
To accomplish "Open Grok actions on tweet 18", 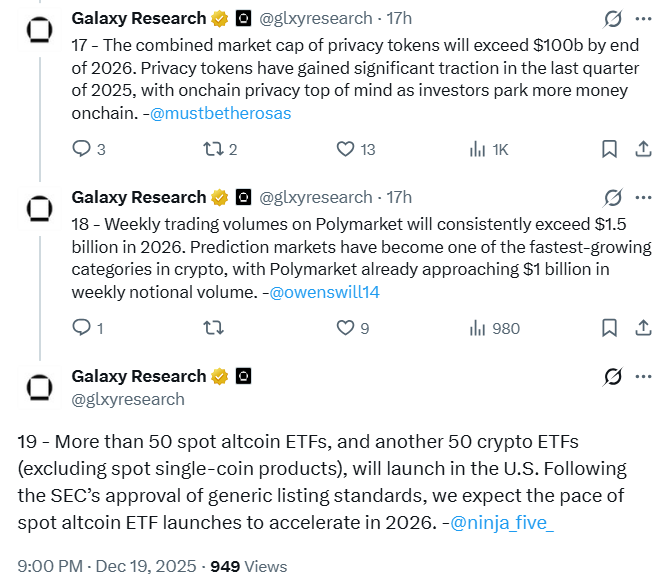I will [613, 197].
